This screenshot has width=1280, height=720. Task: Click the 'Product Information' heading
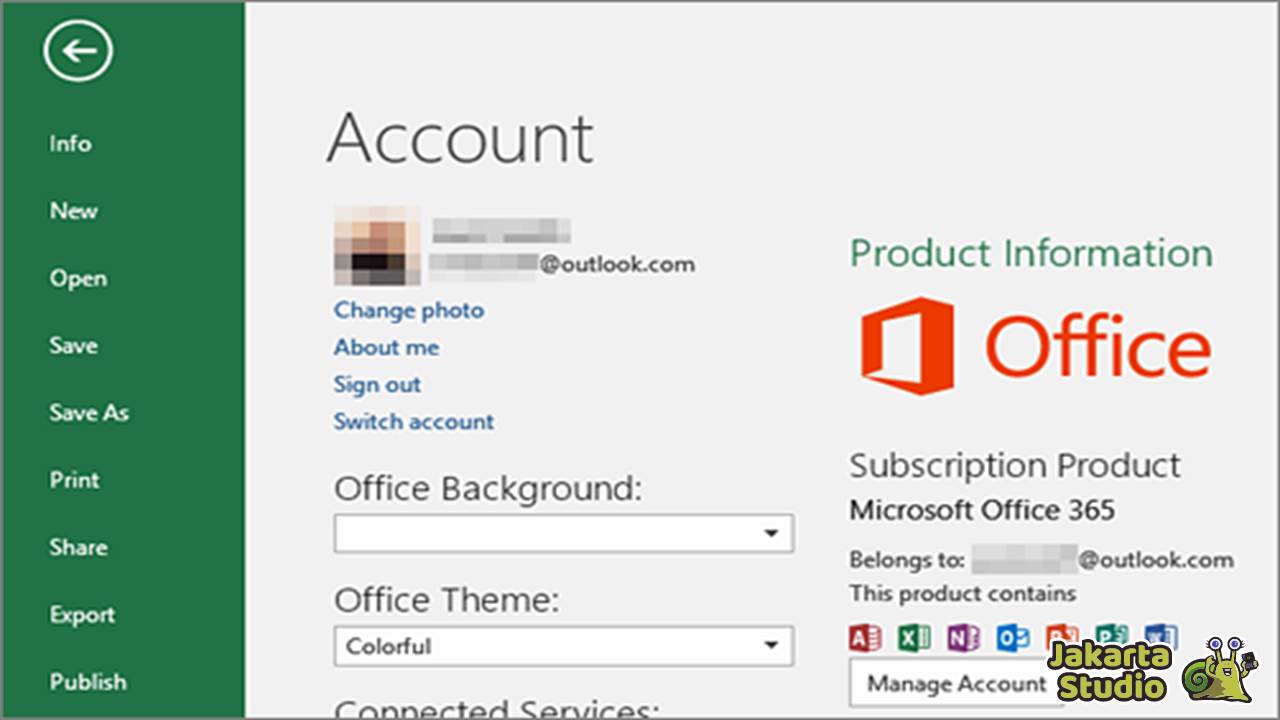pos(1031,253)
